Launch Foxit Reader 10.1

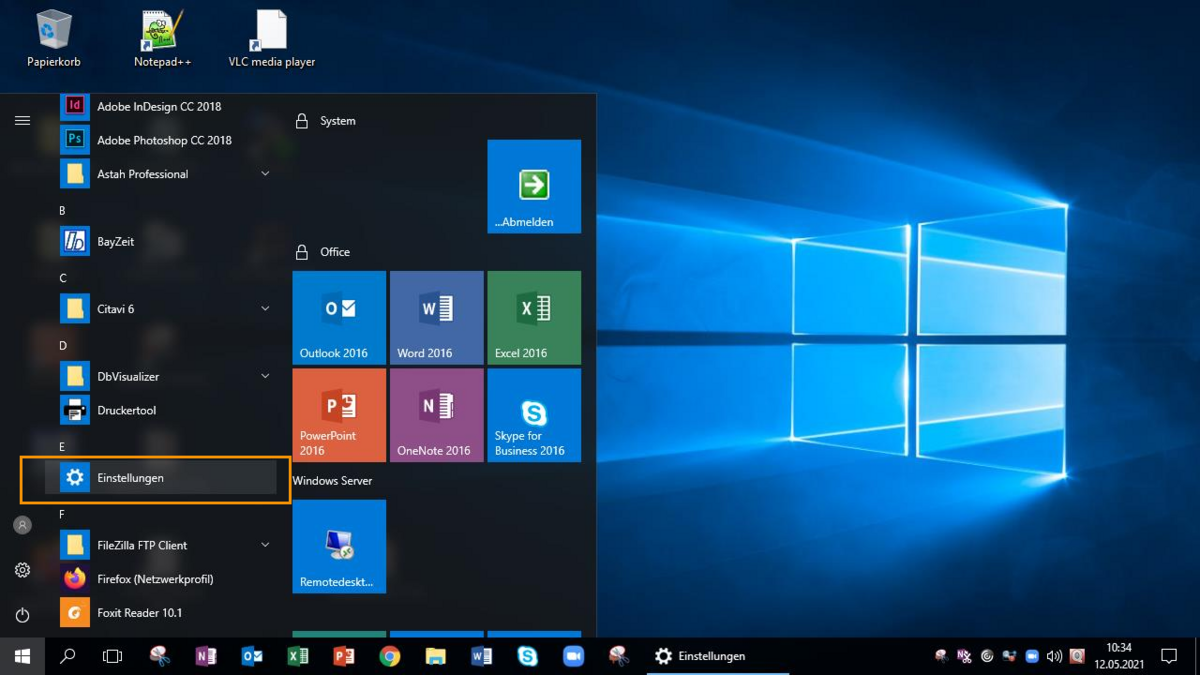click(x=161, y=613)
